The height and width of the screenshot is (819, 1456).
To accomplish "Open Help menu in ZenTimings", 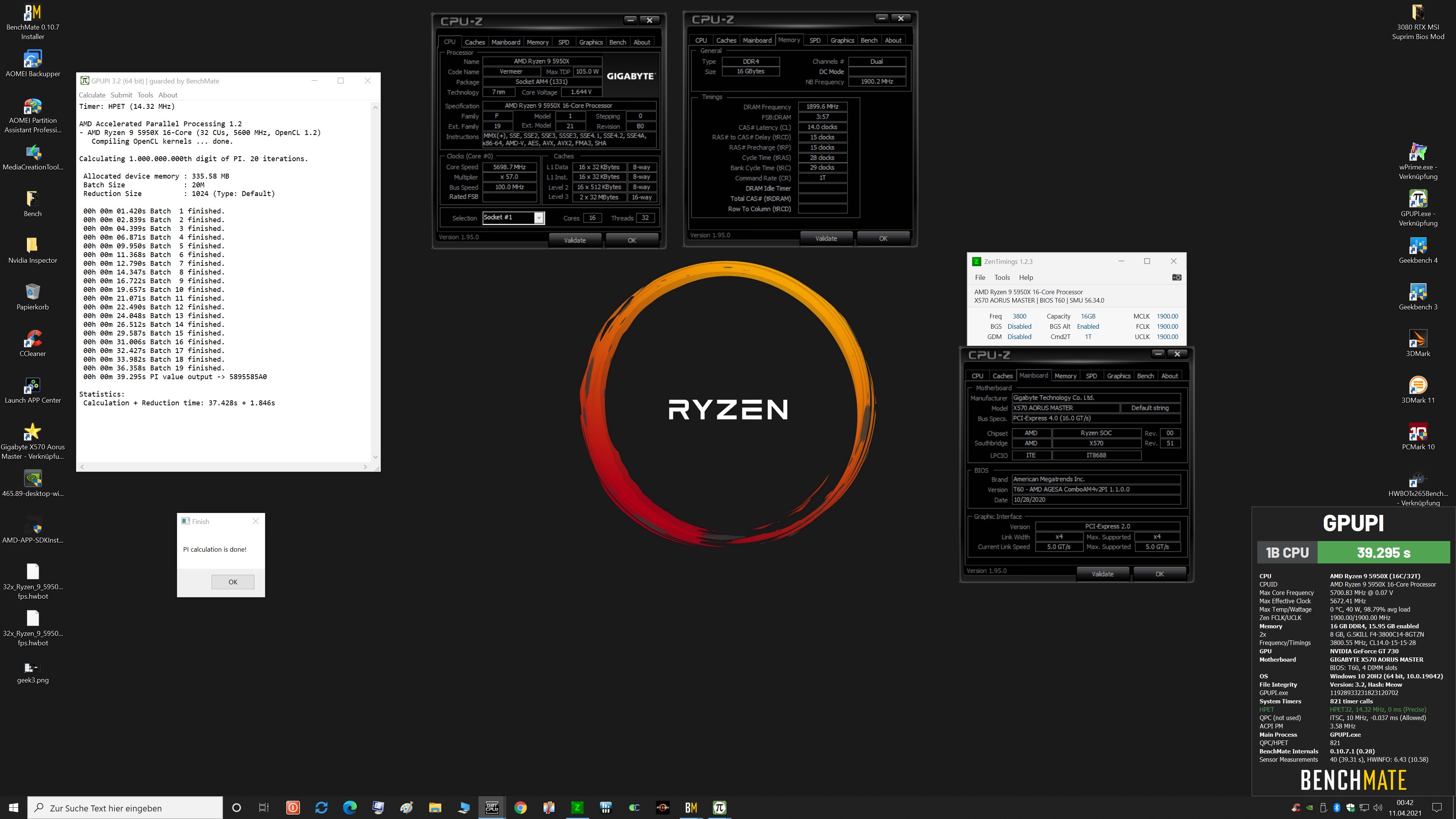I will [1026, 278].
